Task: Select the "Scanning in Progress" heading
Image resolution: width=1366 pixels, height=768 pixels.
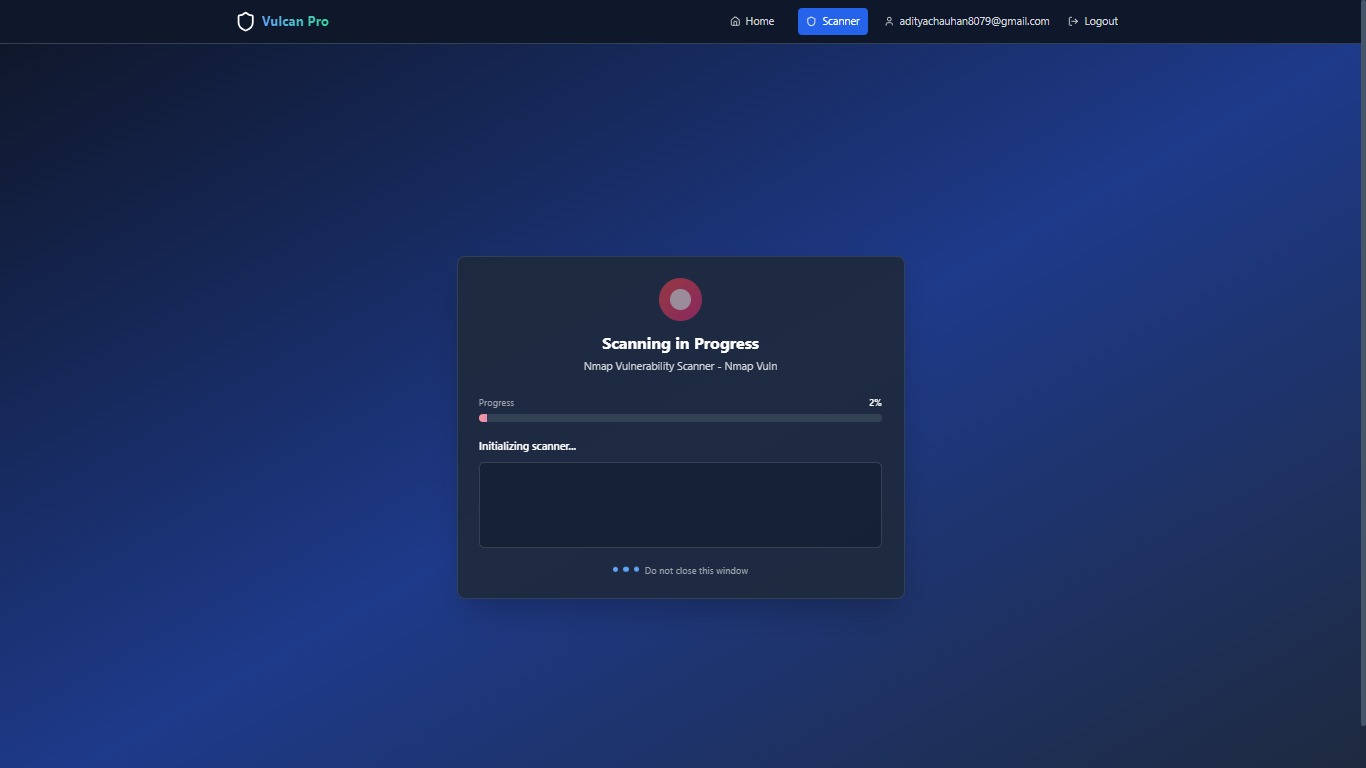Action: (x=680, y=344)
